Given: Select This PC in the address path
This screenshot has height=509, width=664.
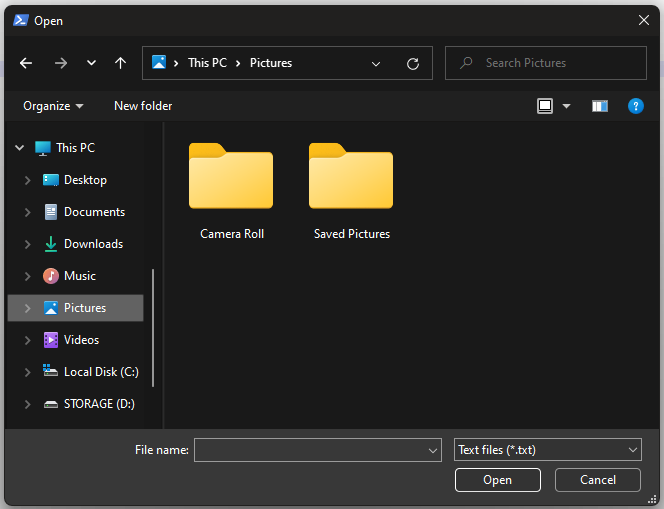Looking at the screenshot, I should (208, 63).
